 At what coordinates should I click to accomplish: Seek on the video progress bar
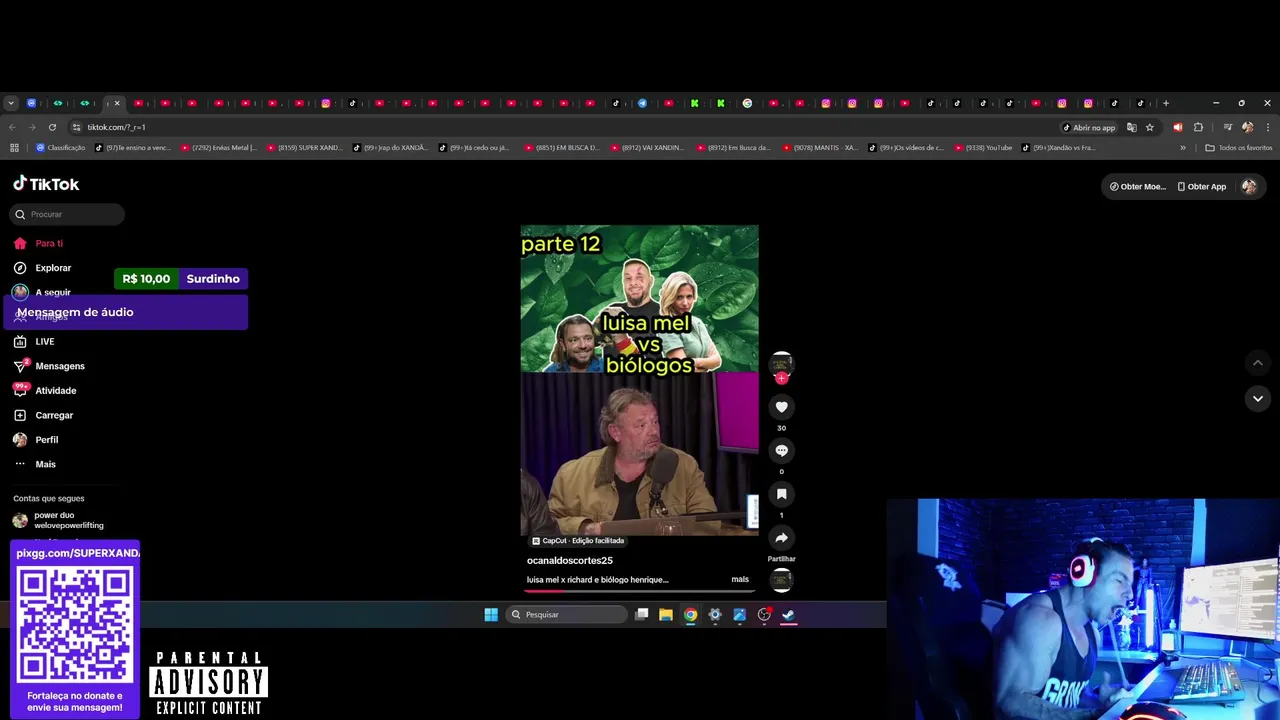coord(640,591)
